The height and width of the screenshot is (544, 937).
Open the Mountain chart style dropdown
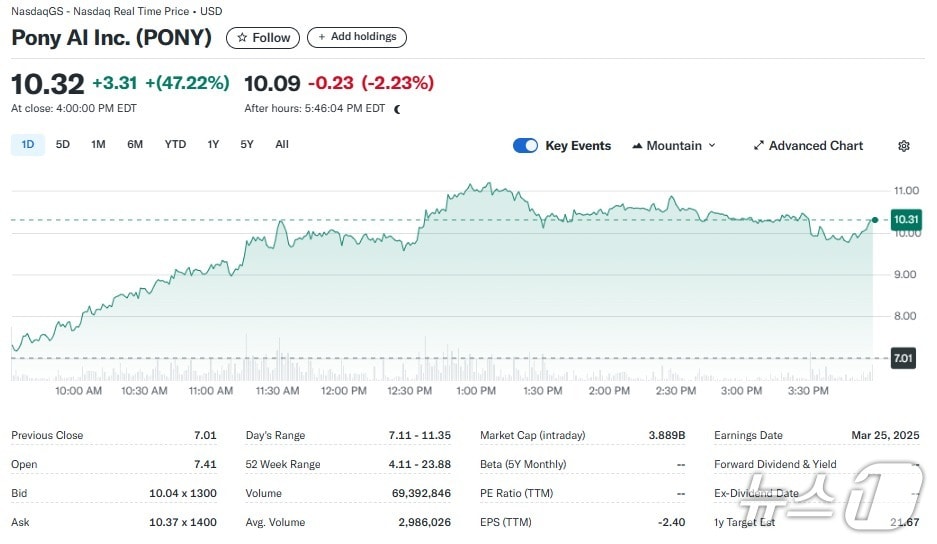(x=673, y=146)
